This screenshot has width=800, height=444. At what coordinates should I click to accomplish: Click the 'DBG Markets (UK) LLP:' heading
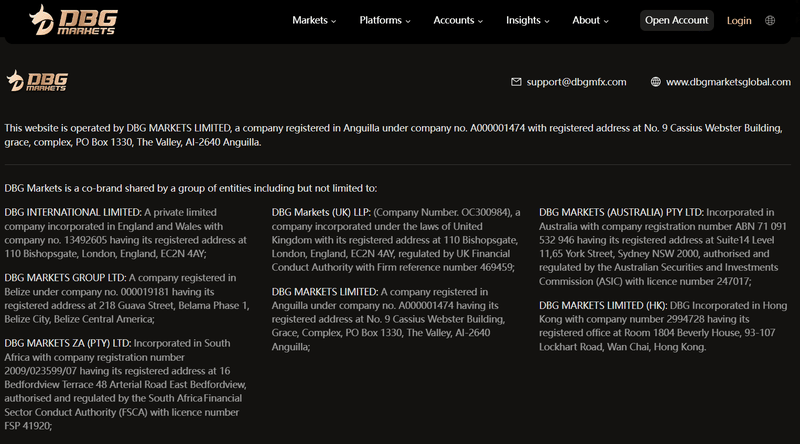coord(321,212)
